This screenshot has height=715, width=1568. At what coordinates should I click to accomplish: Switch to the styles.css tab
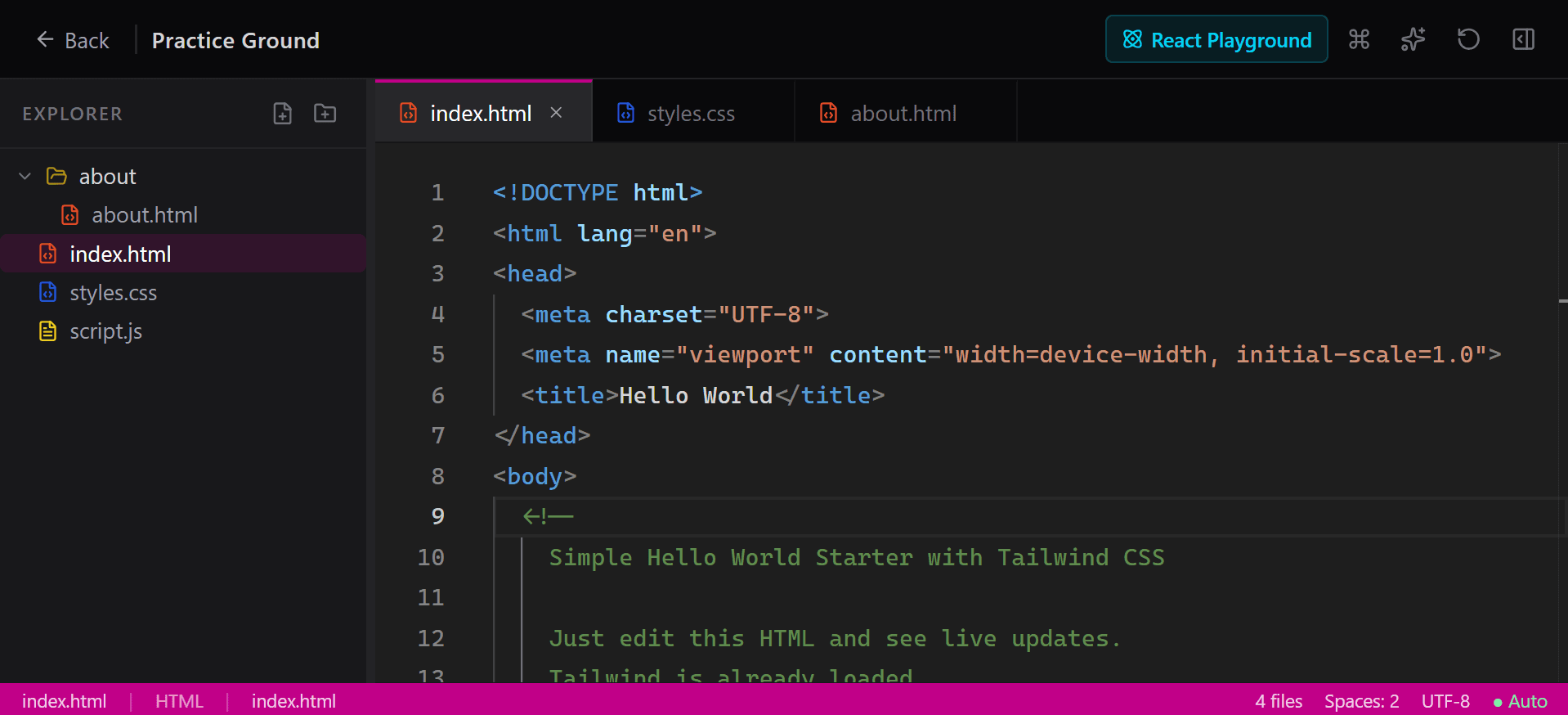[692, 113]
